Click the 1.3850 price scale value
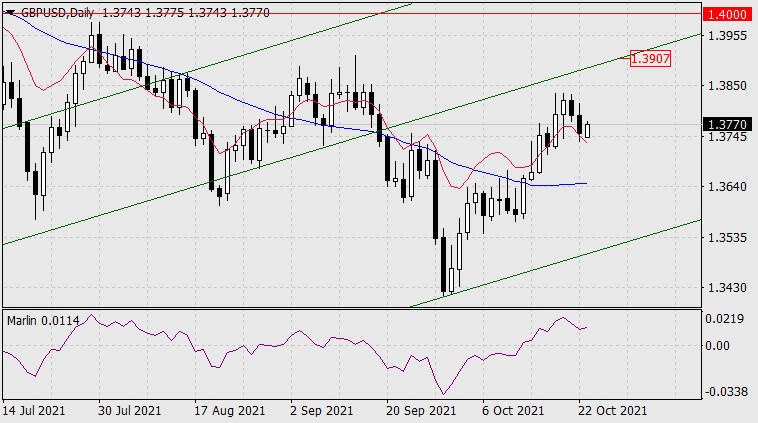This screenshot has height=423, width=758. pos(727,86)
